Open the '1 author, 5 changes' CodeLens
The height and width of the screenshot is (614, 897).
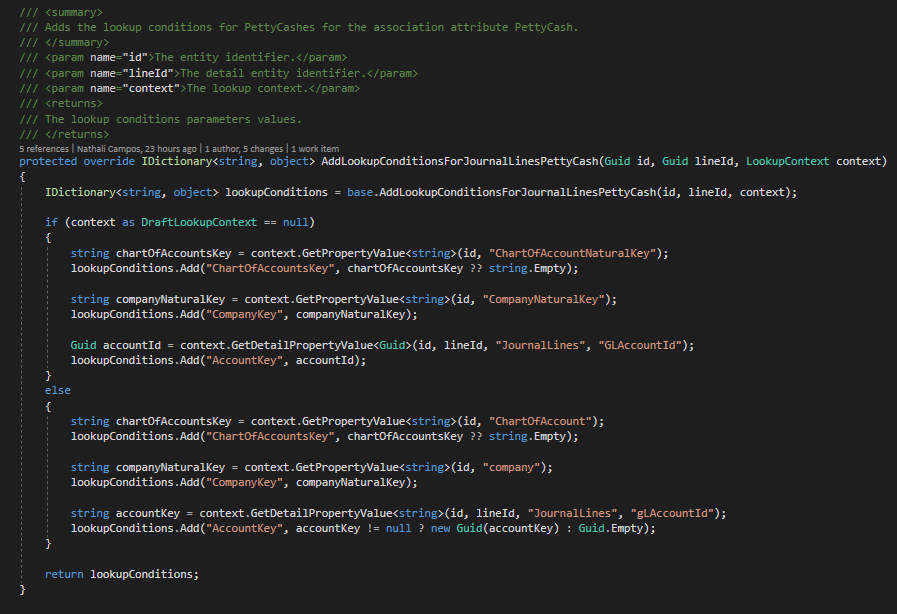(244, 149)
